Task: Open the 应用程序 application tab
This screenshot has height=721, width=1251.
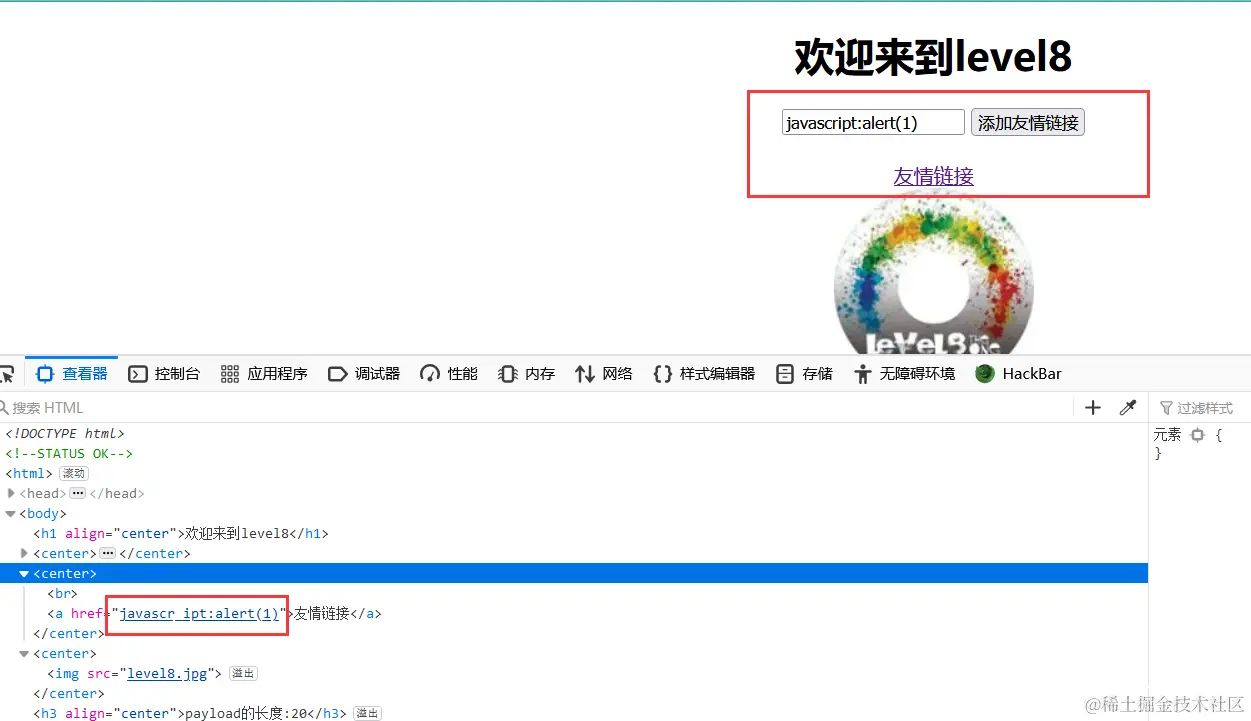Action: click(x=264, y=374)
